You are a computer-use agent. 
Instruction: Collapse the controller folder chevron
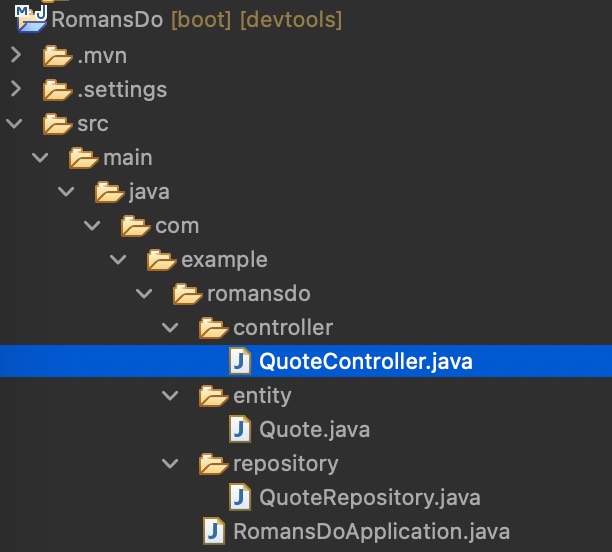(x=171, y=328)
